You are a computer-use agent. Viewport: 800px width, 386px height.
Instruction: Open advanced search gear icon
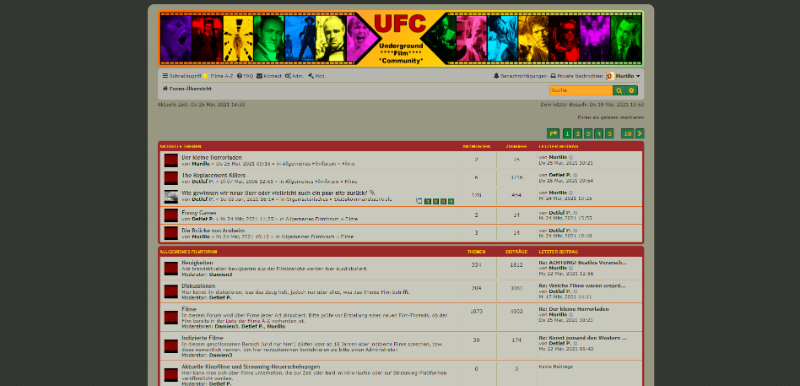pyautogui.click(x=631, y=90)
